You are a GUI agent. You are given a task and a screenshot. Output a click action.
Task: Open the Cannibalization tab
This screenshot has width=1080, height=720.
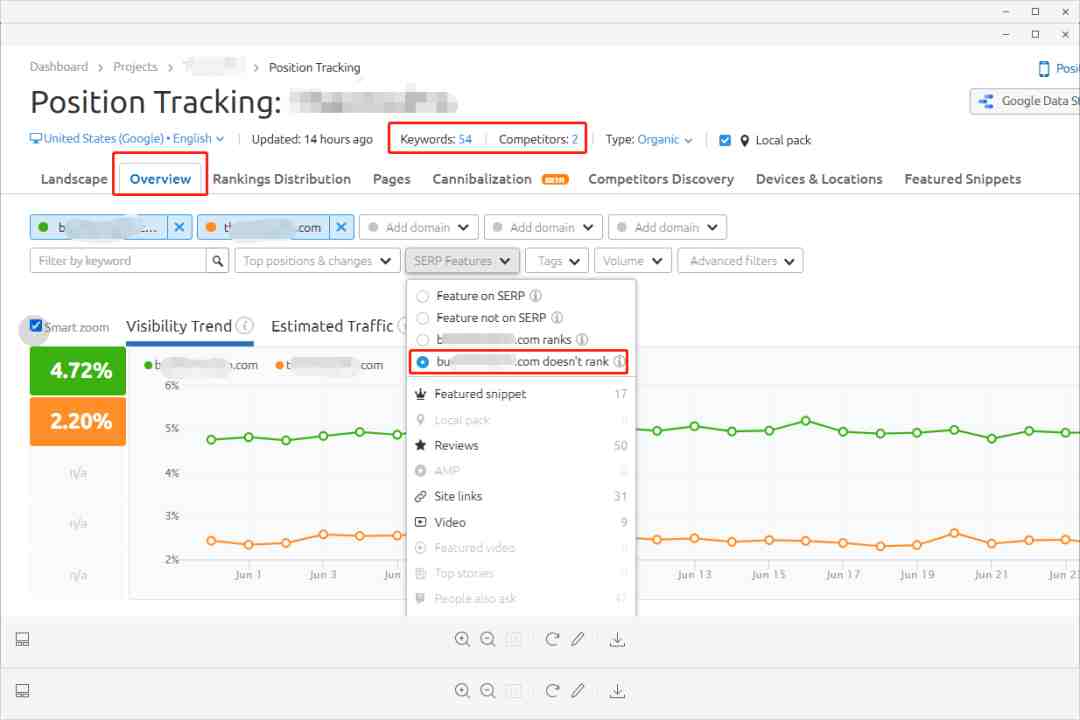[x=481, y=179]
